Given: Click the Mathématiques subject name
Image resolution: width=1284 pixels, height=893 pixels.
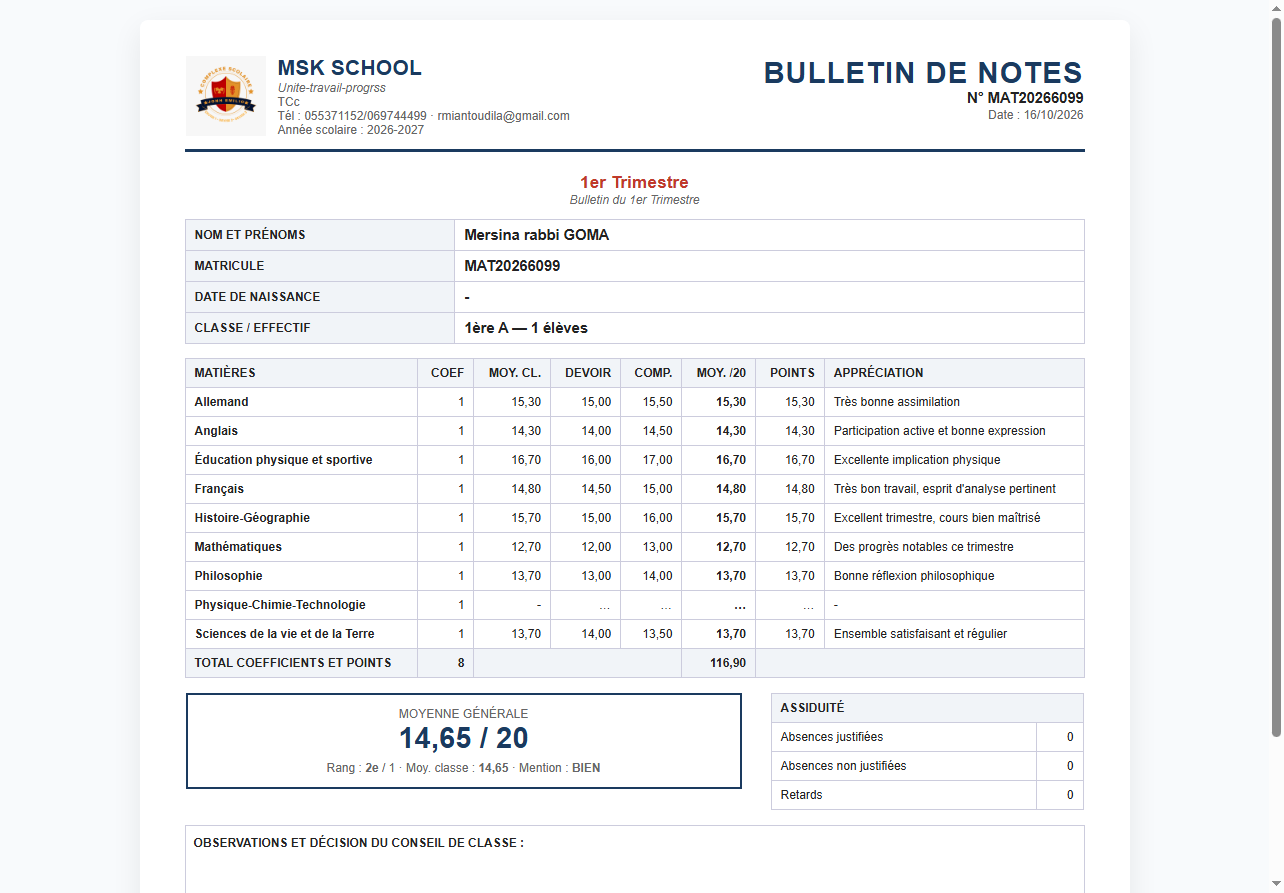Looking at the screenshot, I should coord(238,547).
